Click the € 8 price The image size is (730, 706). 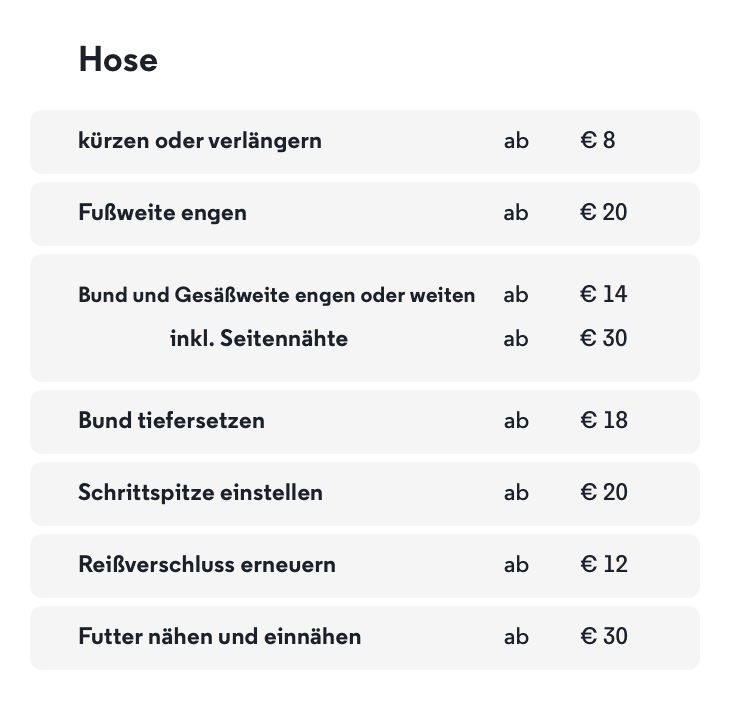598,141
